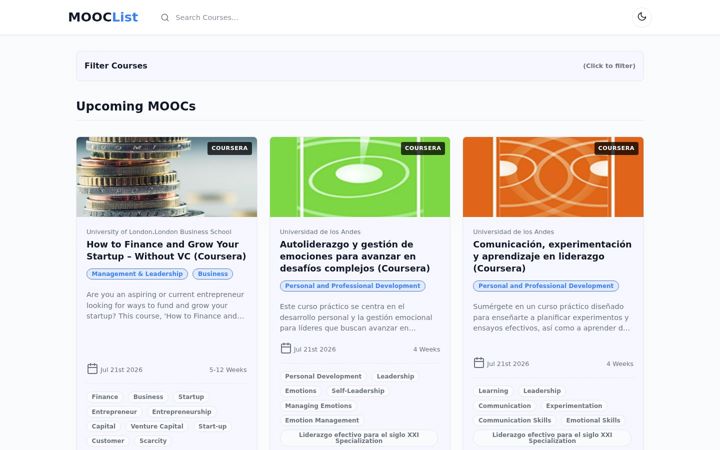The height and width of the screenshot is (450, 720).
Task: Select the Experimentation tag
Action: [x=574, y=406]
